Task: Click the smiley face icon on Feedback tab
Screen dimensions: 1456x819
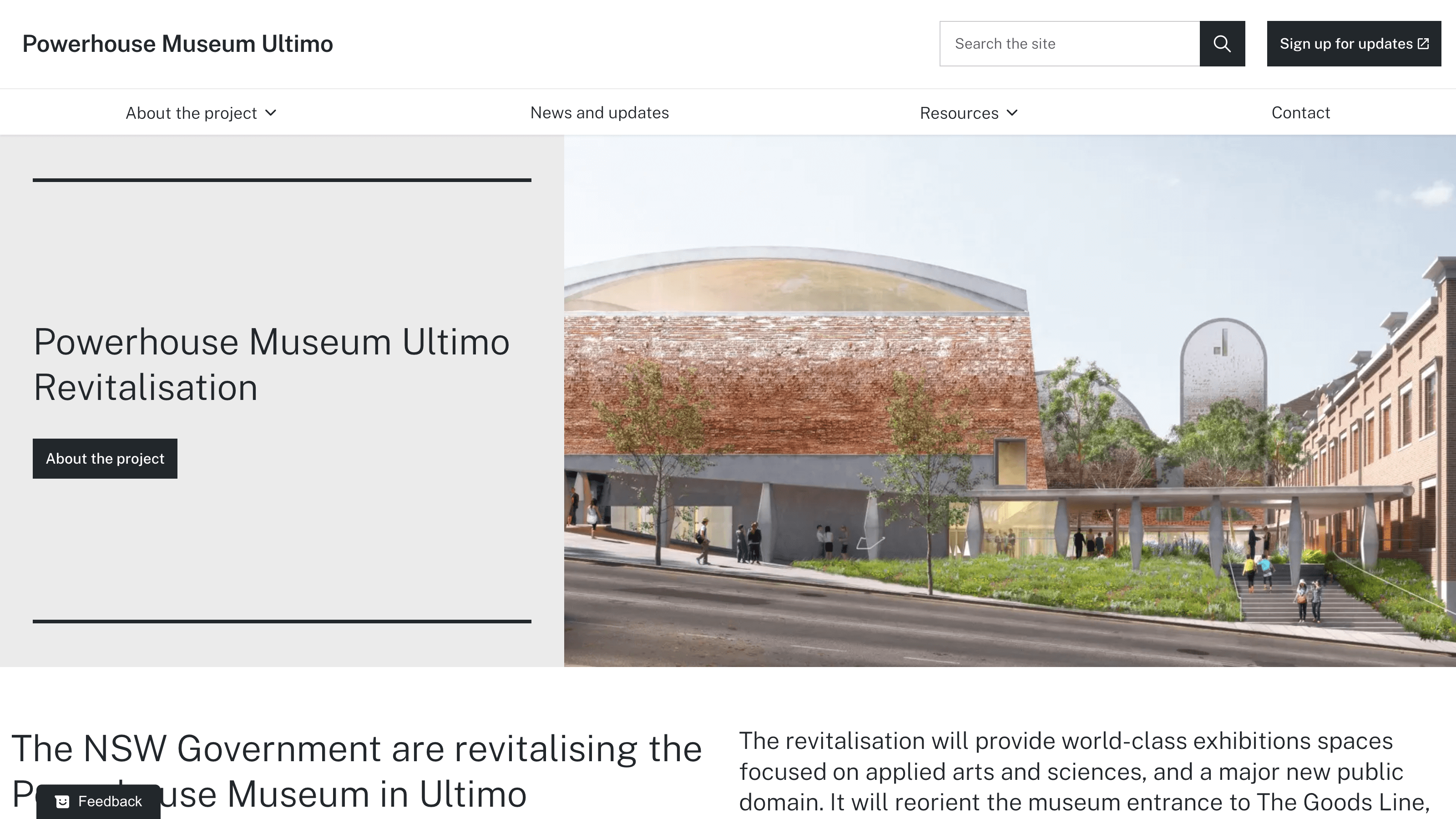Action: pos(62,801)
